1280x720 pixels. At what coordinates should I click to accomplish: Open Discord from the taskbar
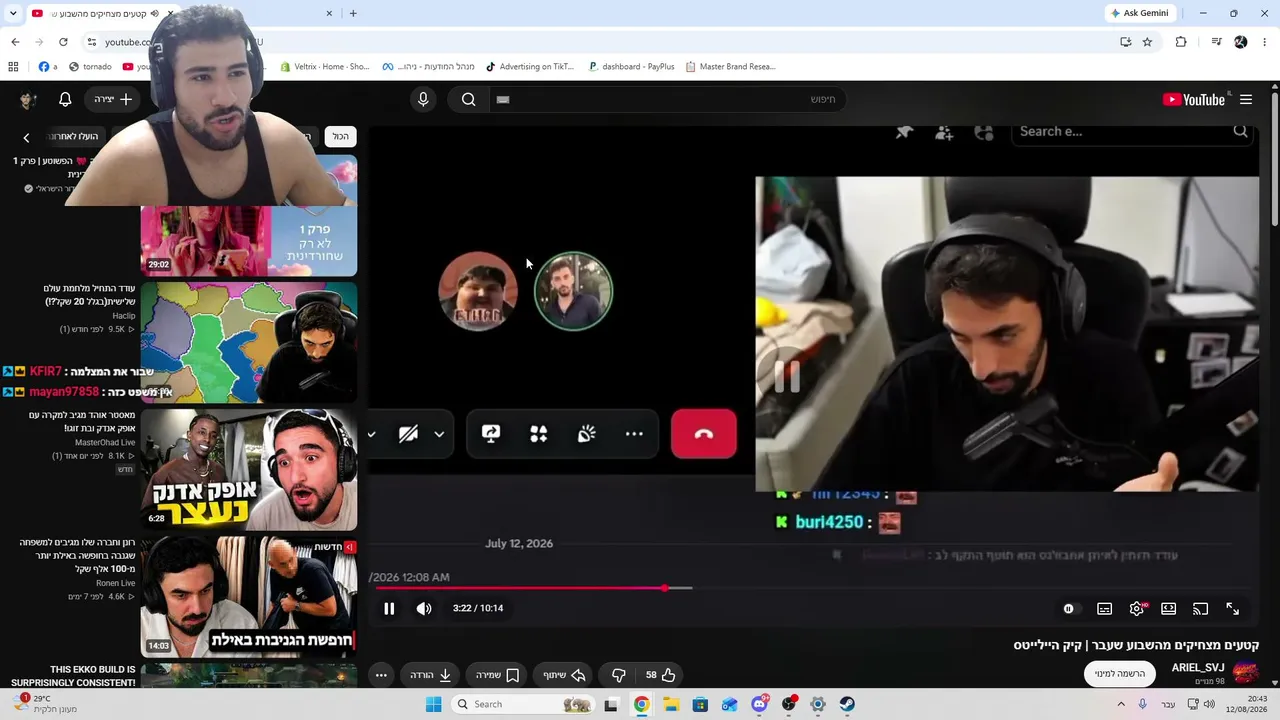760,704
